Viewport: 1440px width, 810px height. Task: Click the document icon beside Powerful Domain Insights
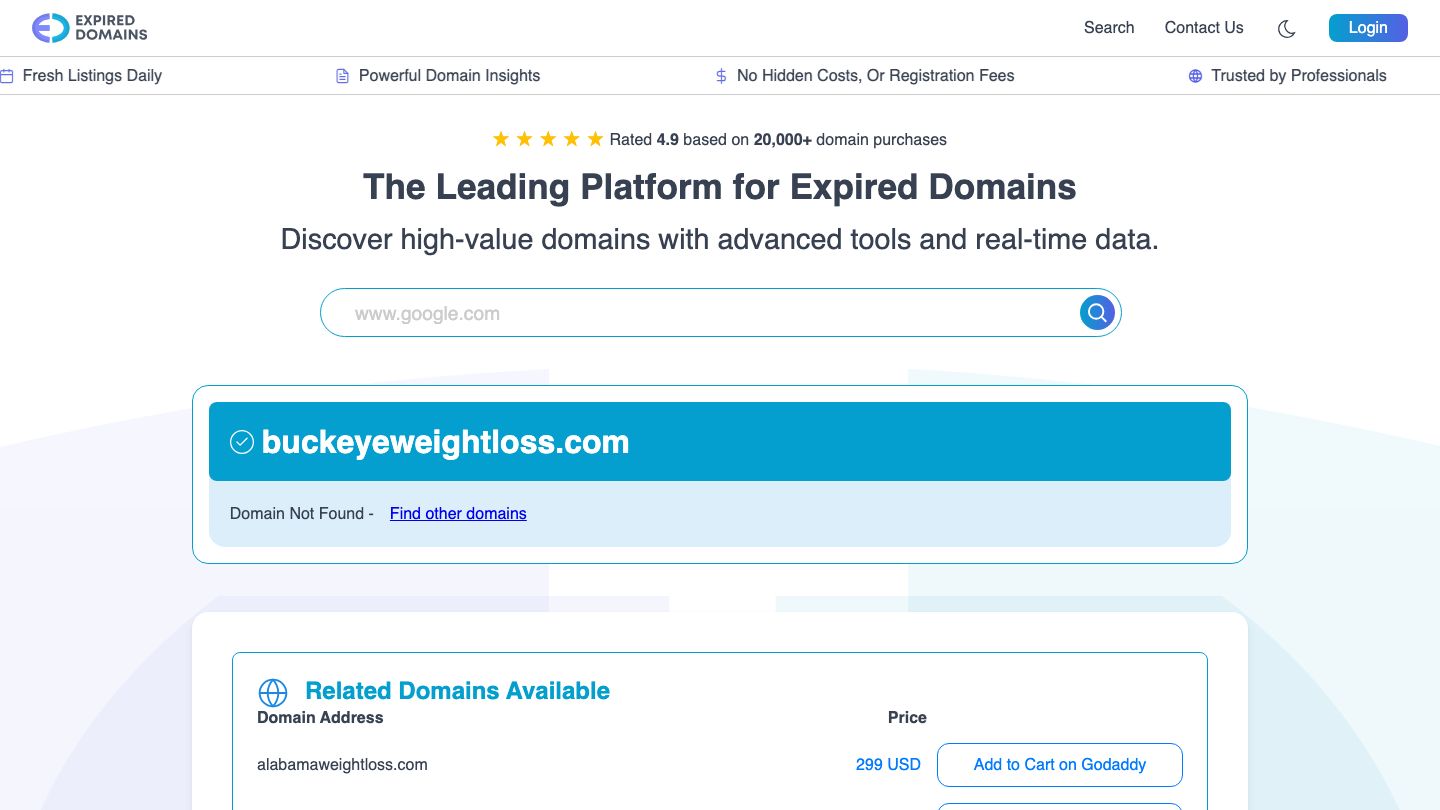(x=342, y=76)
